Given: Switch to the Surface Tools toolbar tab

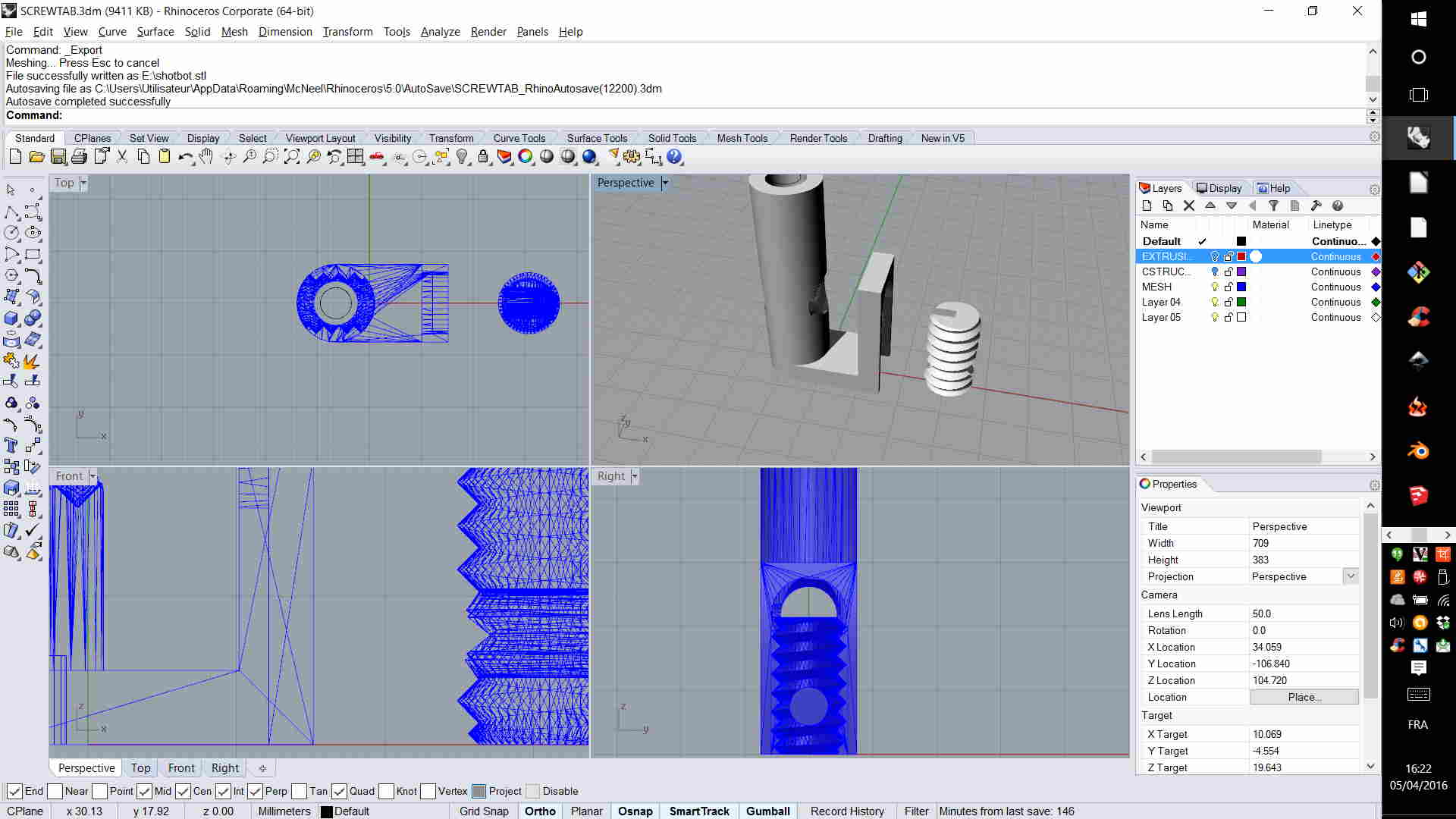Looking at the screenshot, I should point(597,138).
